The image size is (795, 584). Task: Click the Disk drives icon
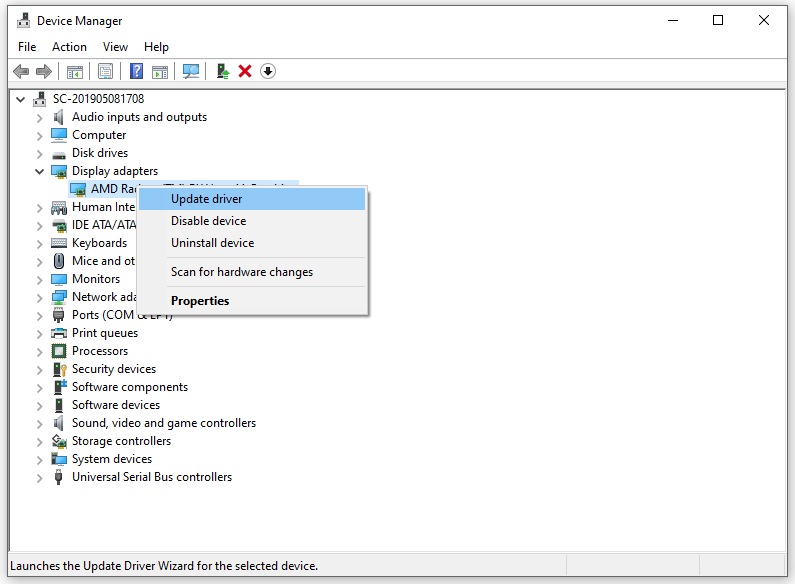tap(59, 154)
